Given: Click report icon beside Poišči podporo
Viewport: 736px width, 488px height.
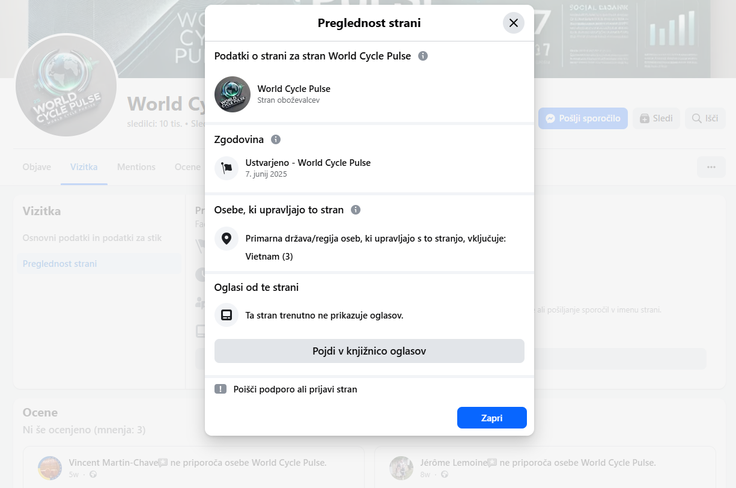Looking at the screenshot, I should pos(221,389).
